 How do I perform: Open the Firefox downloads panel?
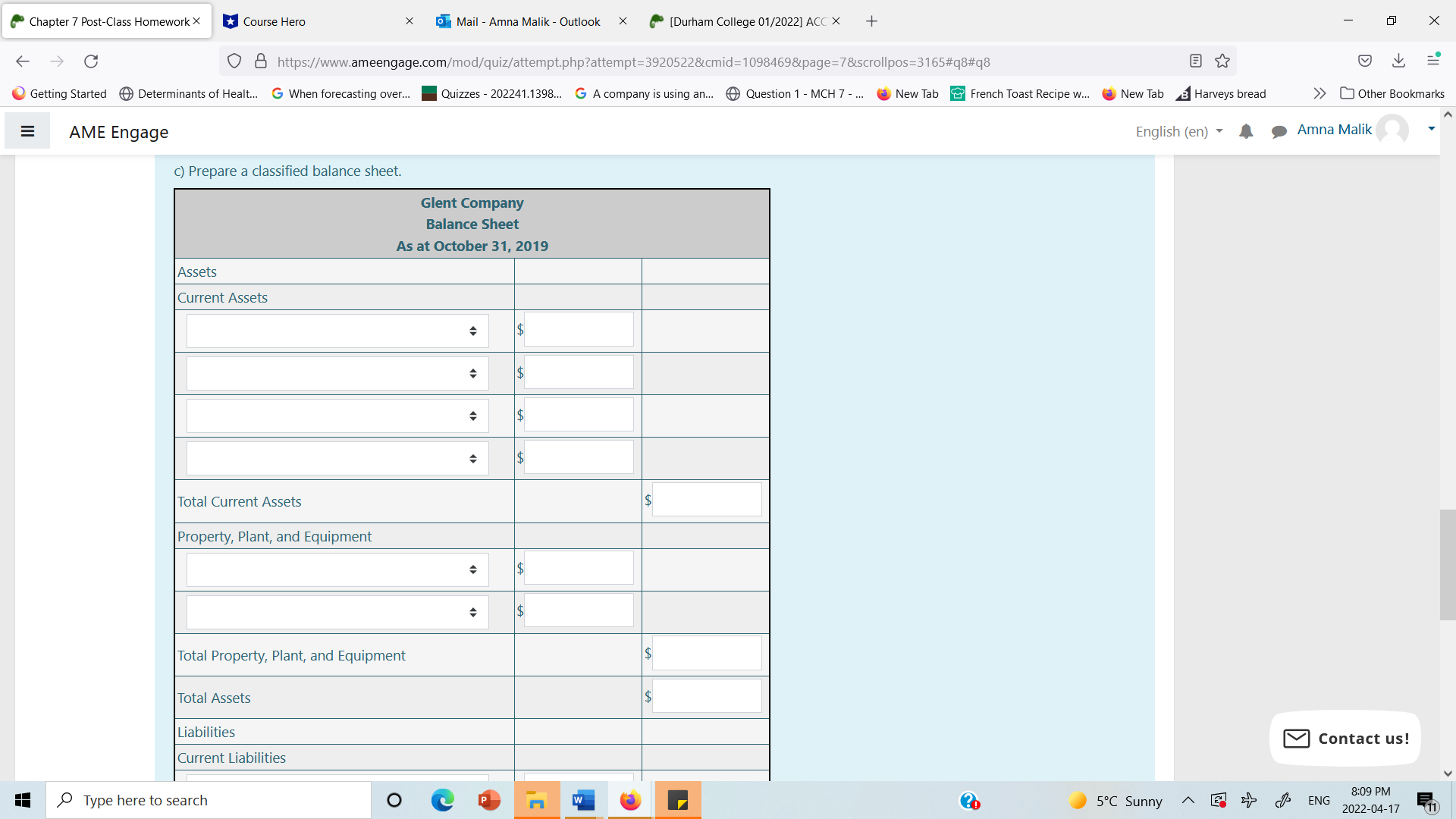click(x=1398, y=61)
